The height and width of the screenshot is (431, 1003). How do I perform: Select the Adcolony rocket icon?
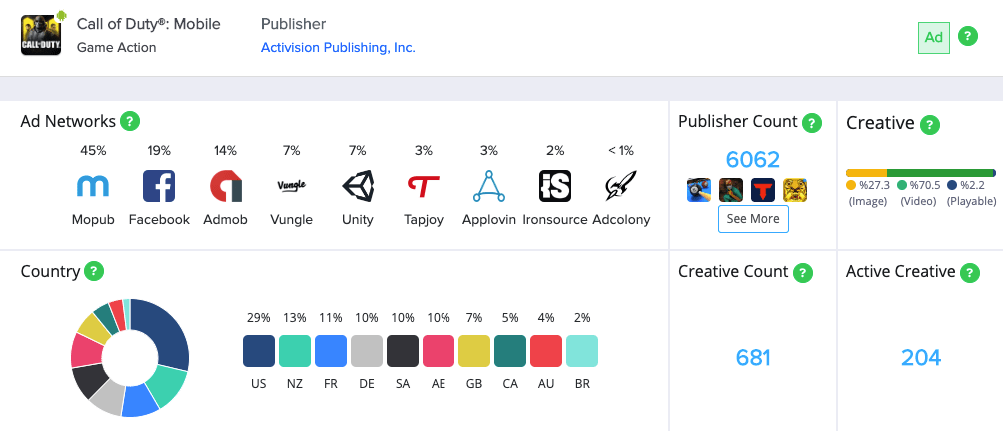pyautogui.click(x=621, y=186)
